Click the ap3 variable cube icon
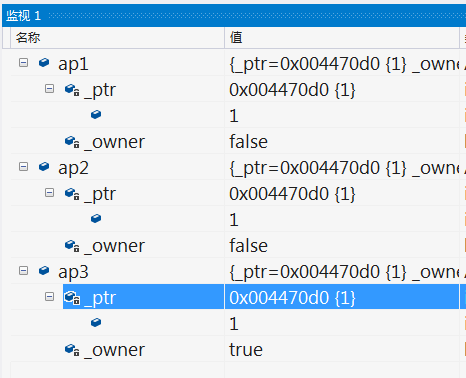The image size is (466, 378). 44,271
